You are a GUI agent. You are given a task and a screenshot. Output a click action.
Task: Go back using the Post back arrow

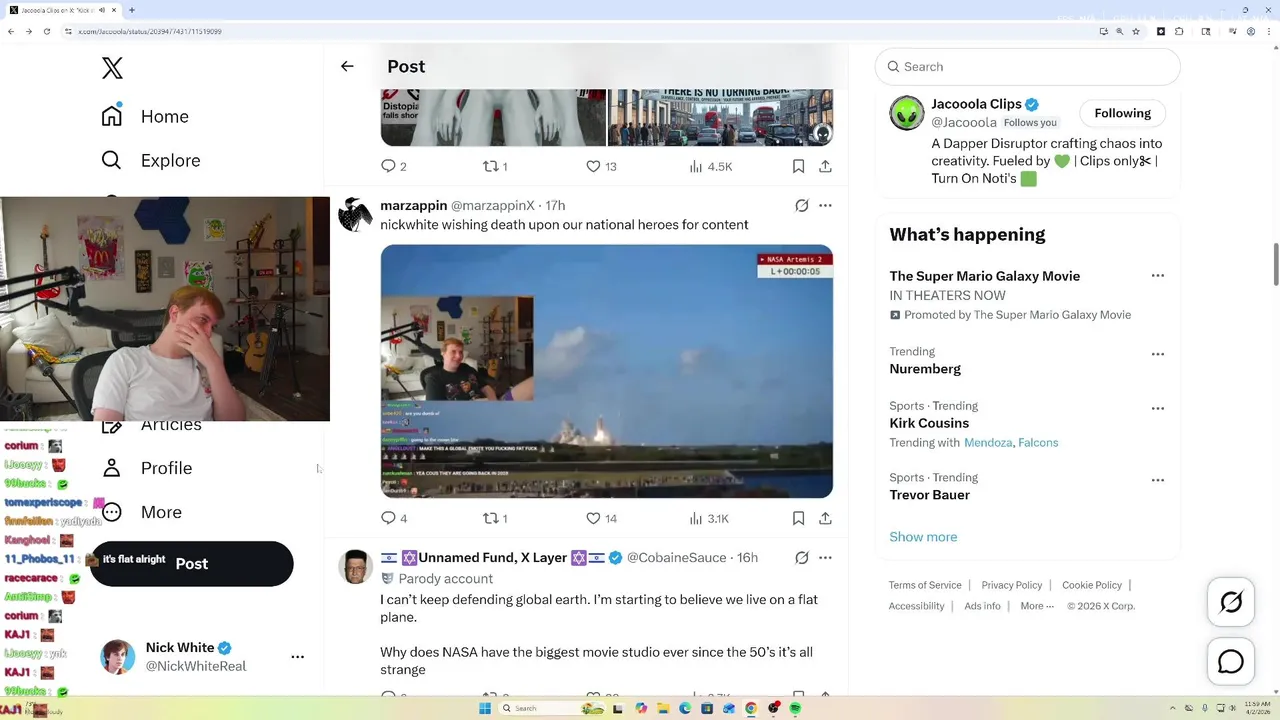coord(347,66)
